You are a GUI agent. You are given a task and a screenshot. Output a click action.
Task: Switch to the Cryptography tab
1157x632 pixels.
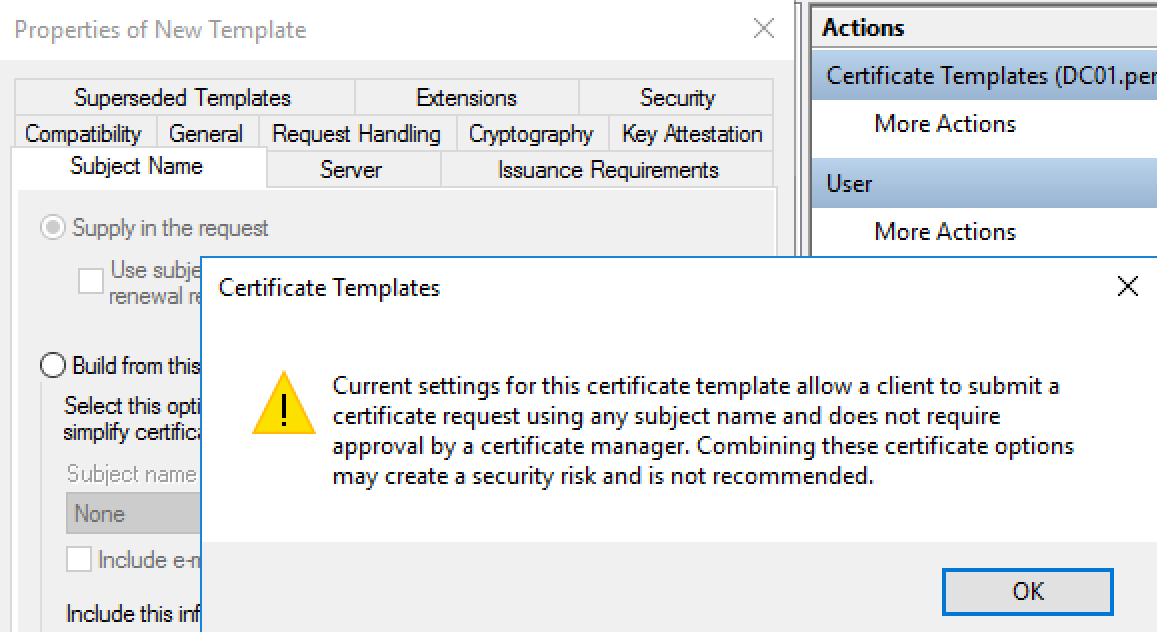click(x=531, y=134)
